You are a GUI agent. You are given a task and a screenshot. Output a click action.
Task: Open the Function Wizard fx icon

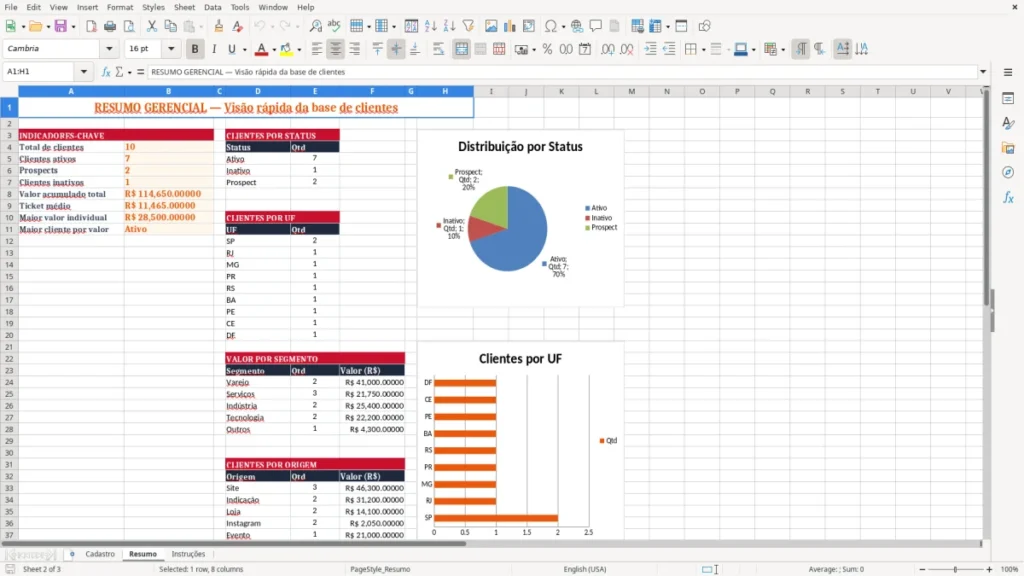[x=106, y=72]
